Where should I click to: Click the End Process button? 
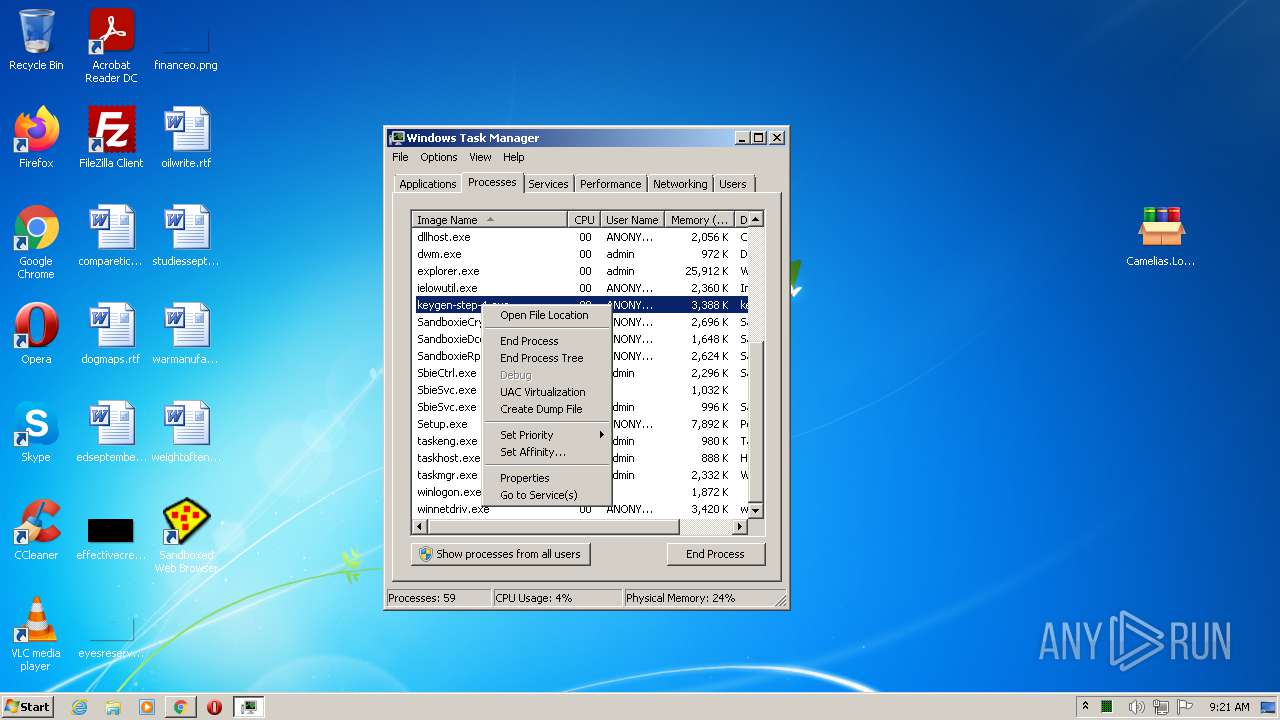715,554
